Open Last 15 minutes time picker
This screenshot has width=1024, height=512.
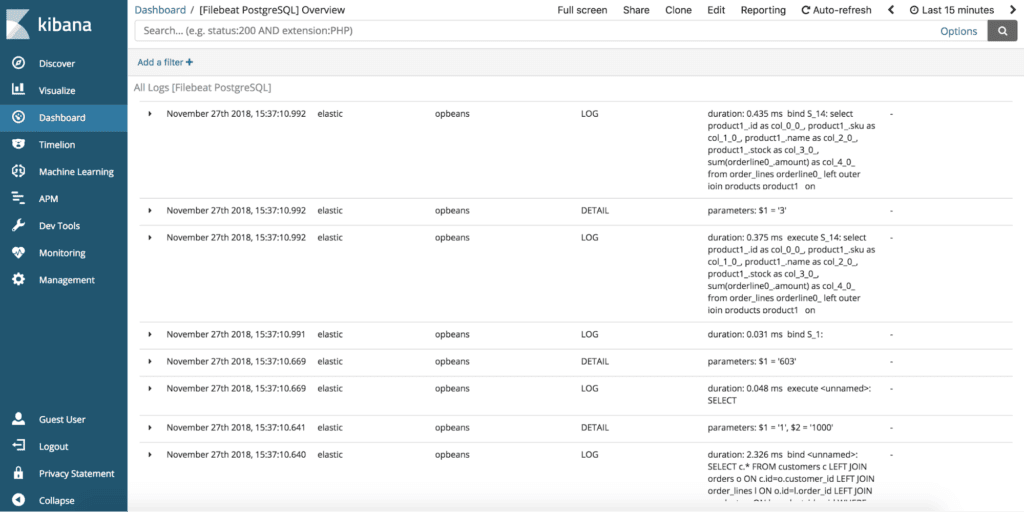[952, 10]
